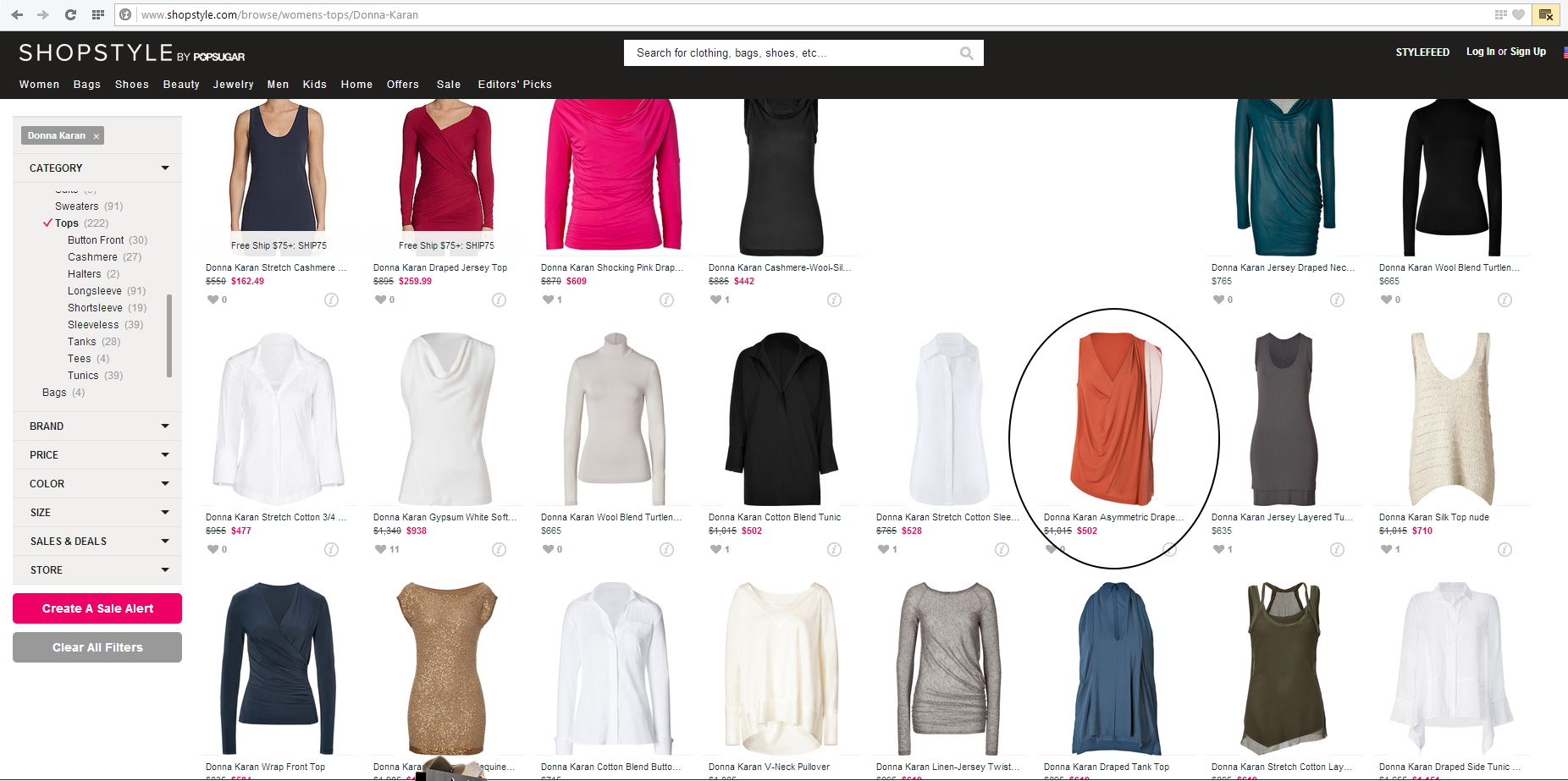Expand the PRICE filter
The height and width of the screenshot is (781, 1568).
pos(97,455)
